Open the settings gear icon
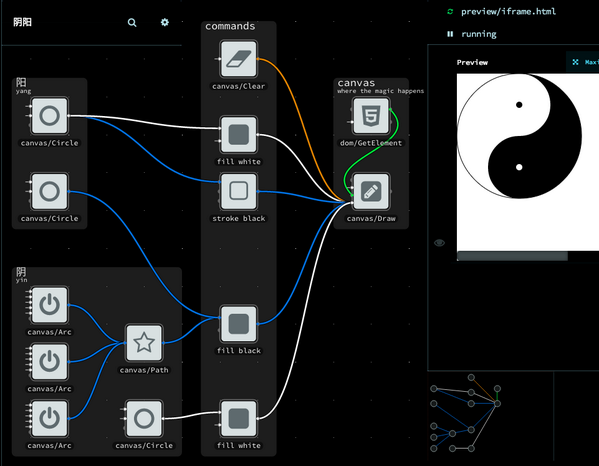Image resolution: width=599 pixels, height=466 pixels. 165,22
